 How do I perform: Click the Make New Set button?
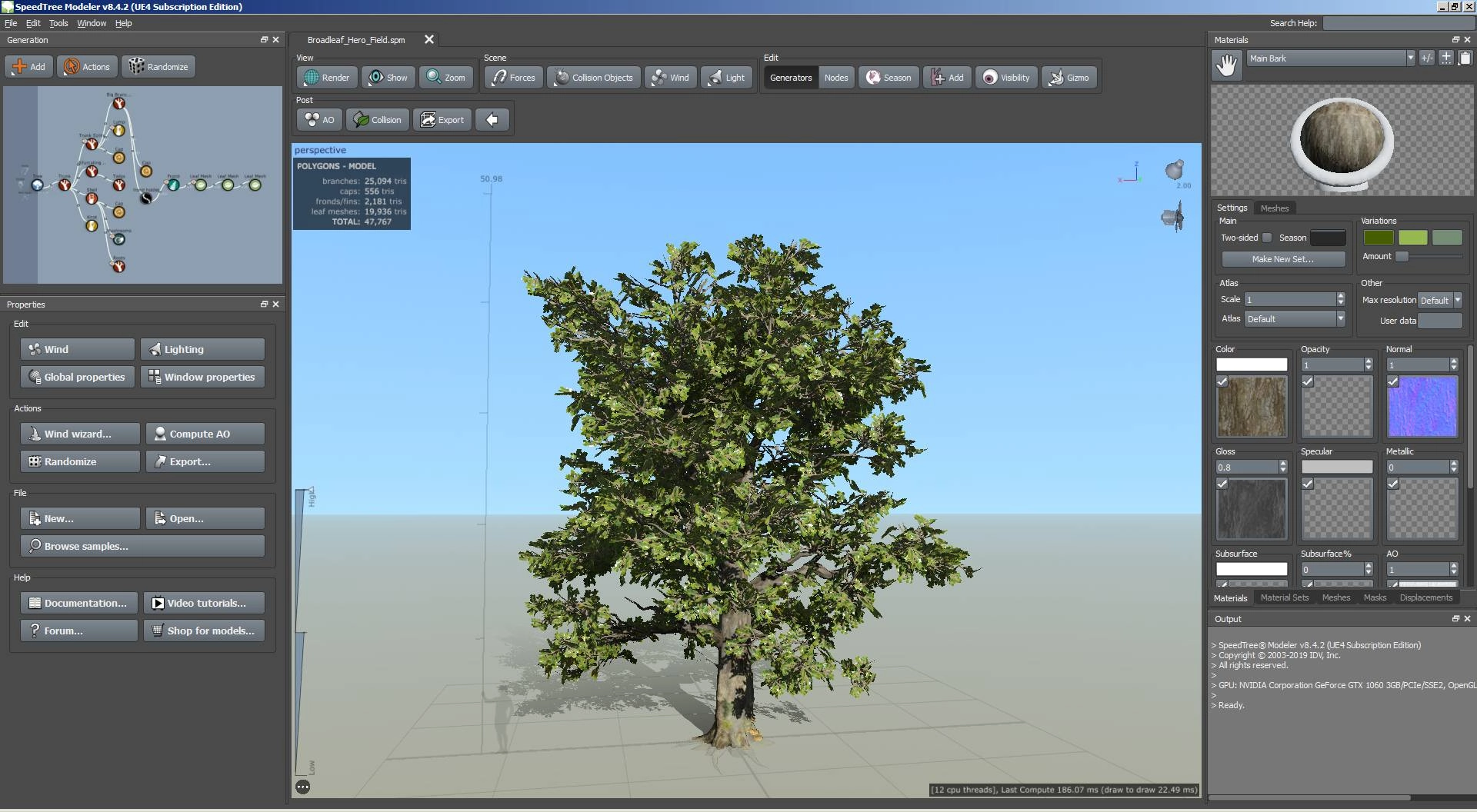pyautogui.click(x=1283, y=259)
